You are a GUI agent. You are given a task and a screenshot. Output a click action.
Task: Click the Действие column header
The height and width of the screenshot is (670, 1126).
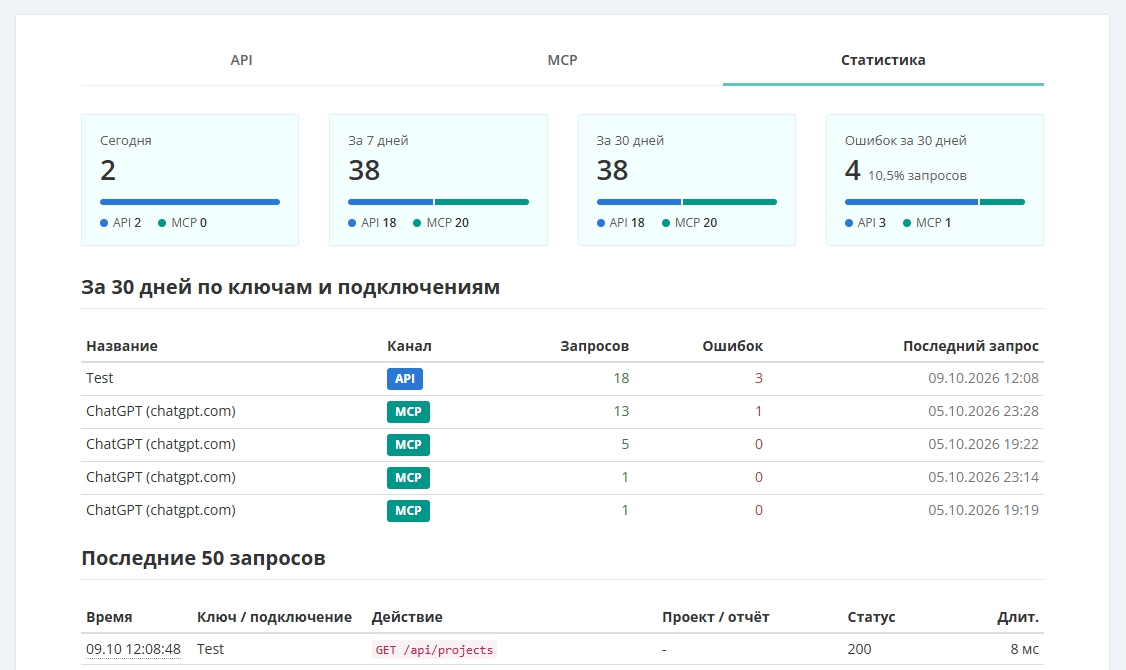pyautogui.click(x=407, y=618)
